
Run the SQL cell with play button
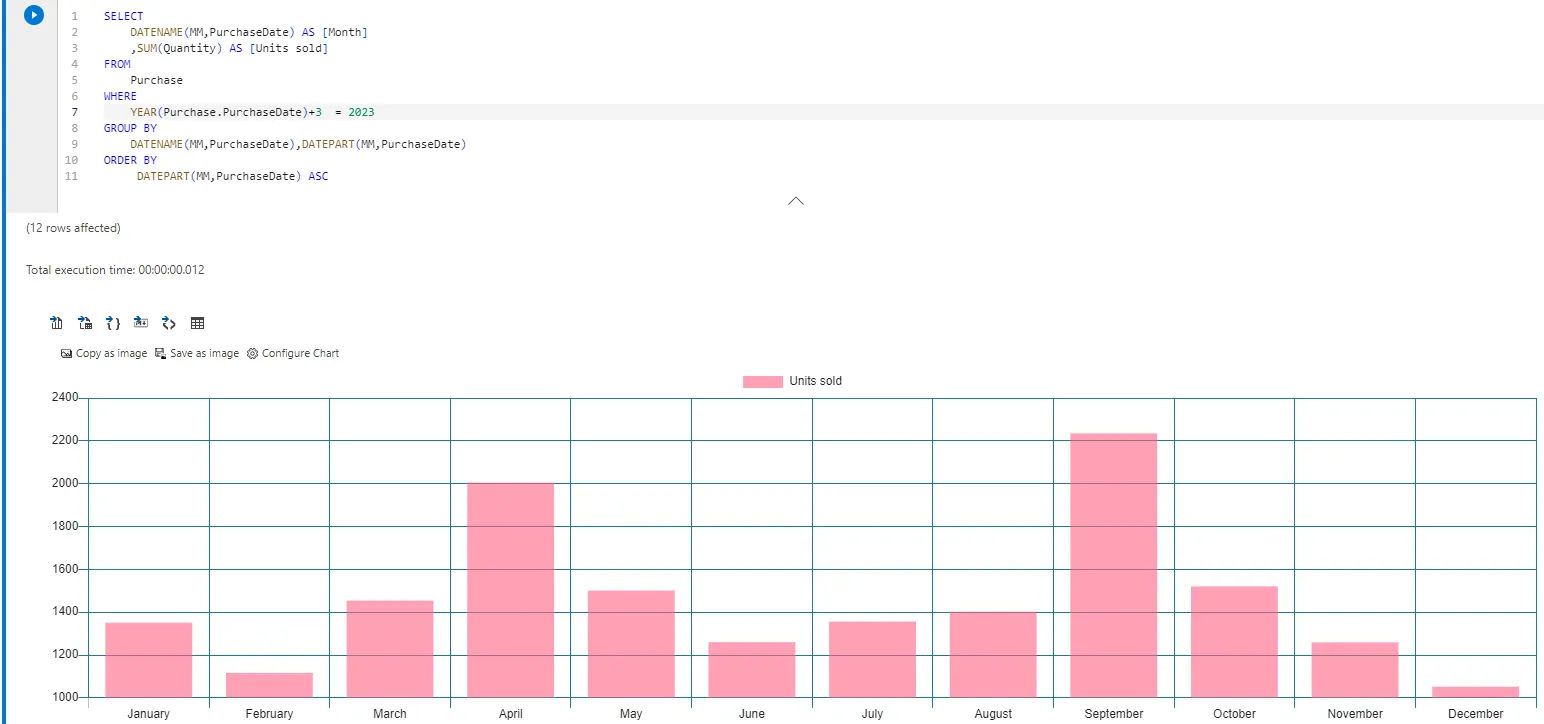pyautogui.click(x=34, y=16)
